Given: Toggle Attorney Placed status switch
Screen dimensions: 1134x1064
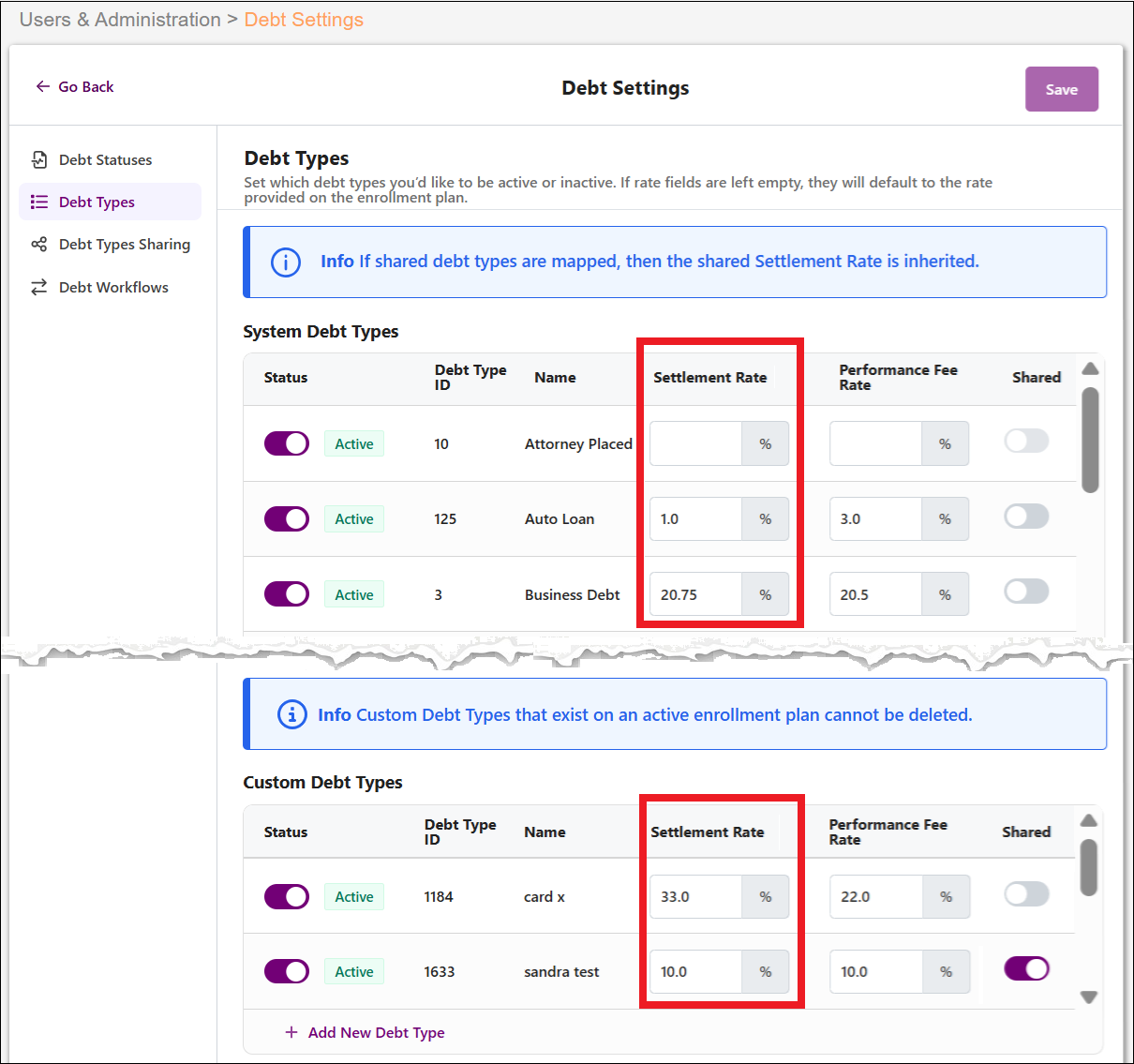Looking at the screenshot, I should 287,443.
